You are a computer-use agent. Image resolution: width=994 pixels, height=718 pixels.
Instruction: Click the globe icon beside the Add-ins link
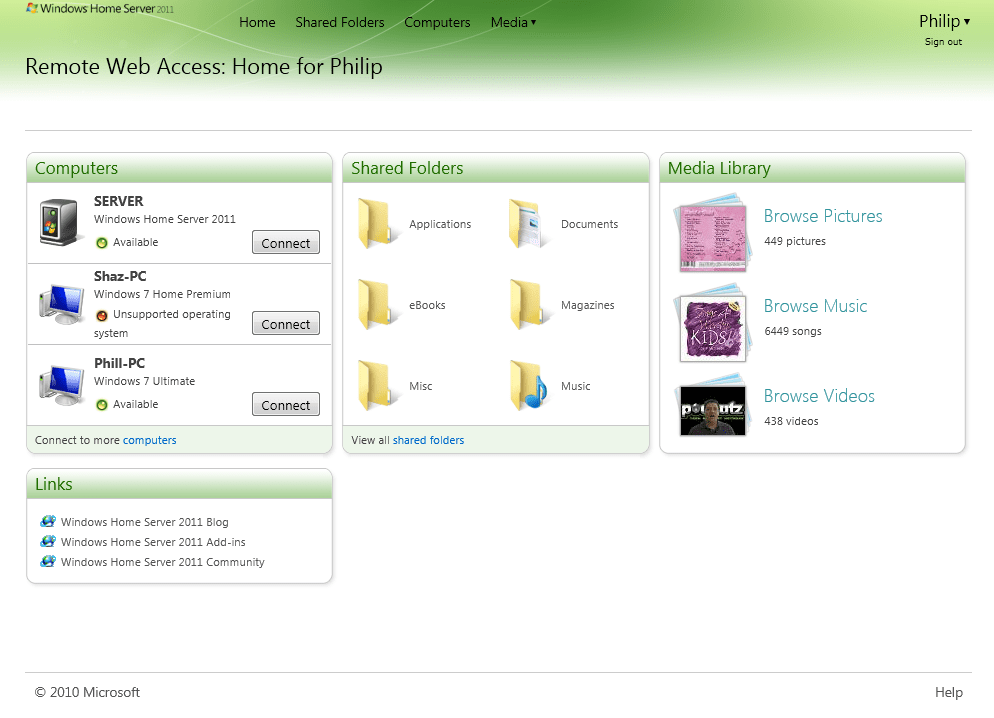49,542
